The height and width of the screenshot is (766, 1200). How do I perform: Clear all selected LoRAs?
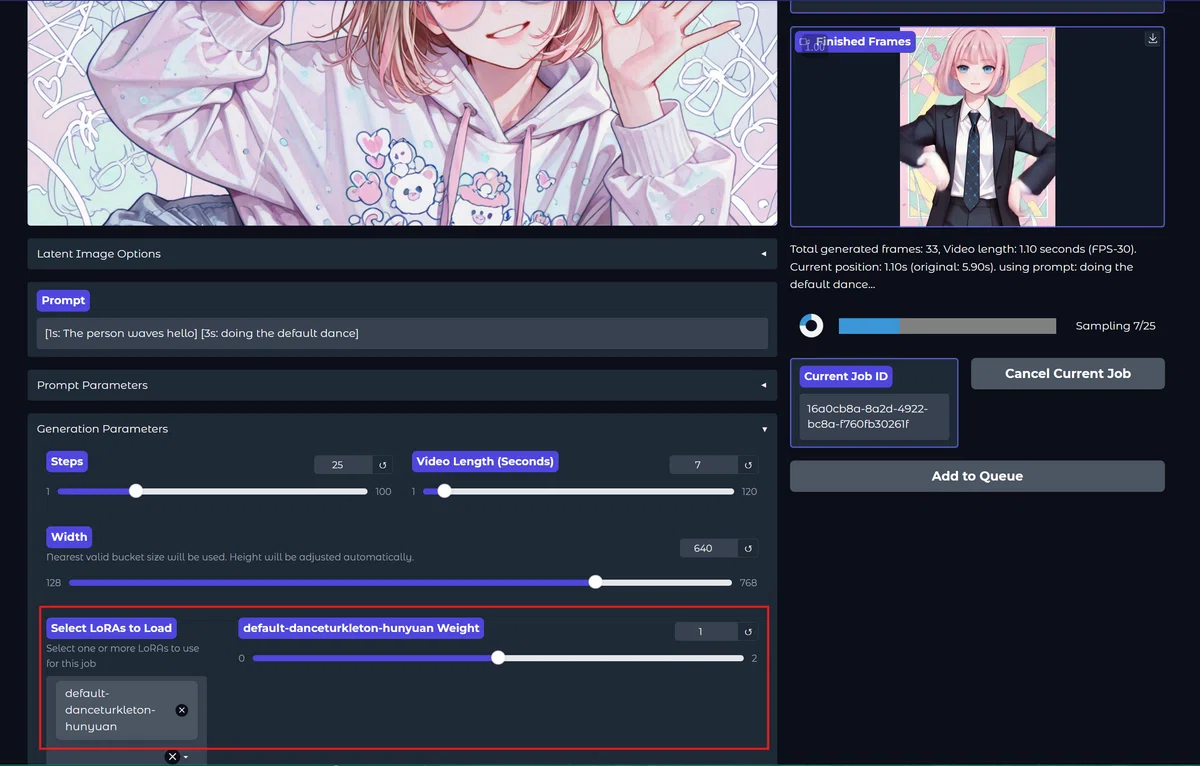[172, 756]
